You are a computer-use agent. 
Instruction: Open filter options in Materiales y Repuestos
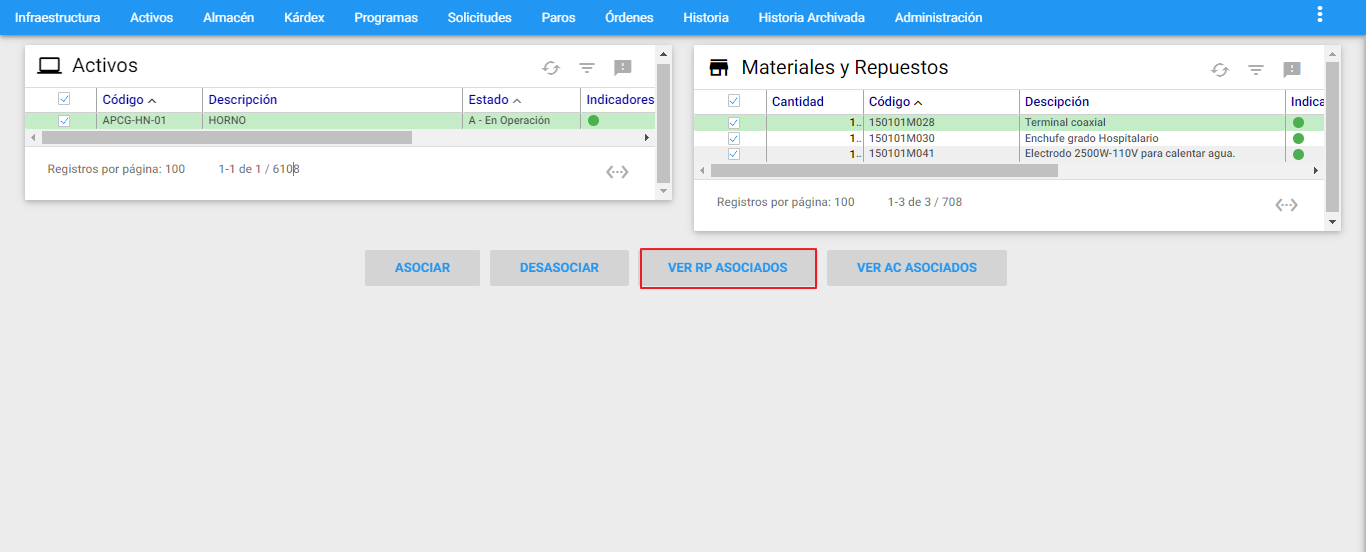(x=1256, y=70)
